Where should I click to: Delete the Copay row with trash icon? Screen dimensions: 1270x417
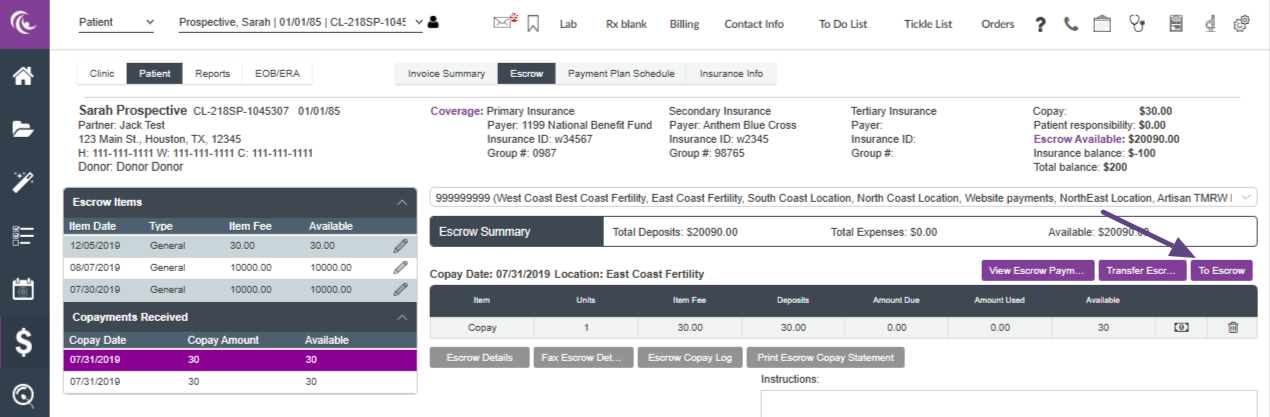pyautogui.click(x=1232, y=327)
